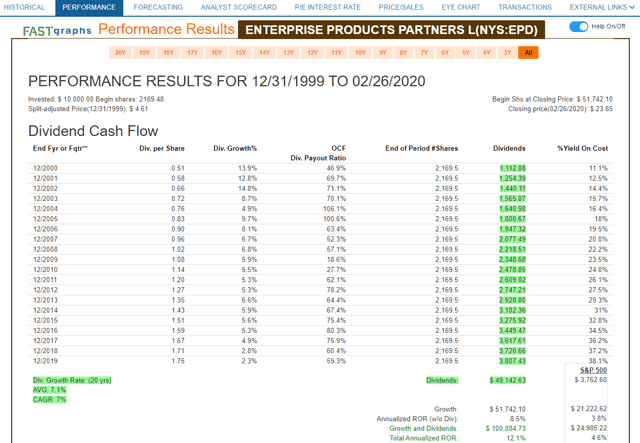Image resolution: width=640 pixels, height=443 pixels.
Task: Go to the Analyst Scorecard tab
Action: pyautogui.click(x=239, y=7)
